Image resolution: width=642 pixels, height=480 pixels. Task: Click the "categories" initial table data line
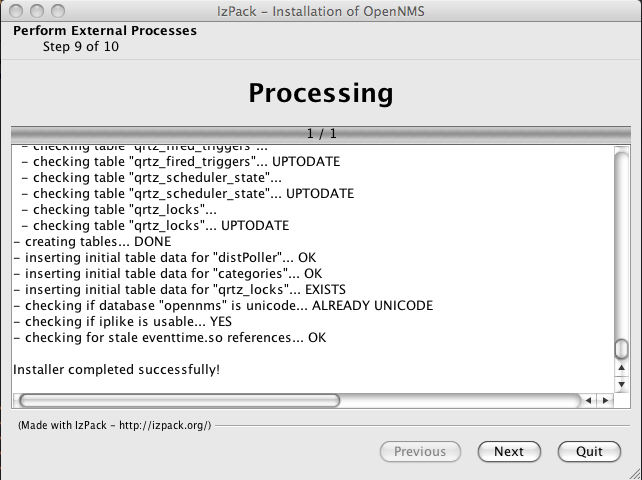[167, 274]
